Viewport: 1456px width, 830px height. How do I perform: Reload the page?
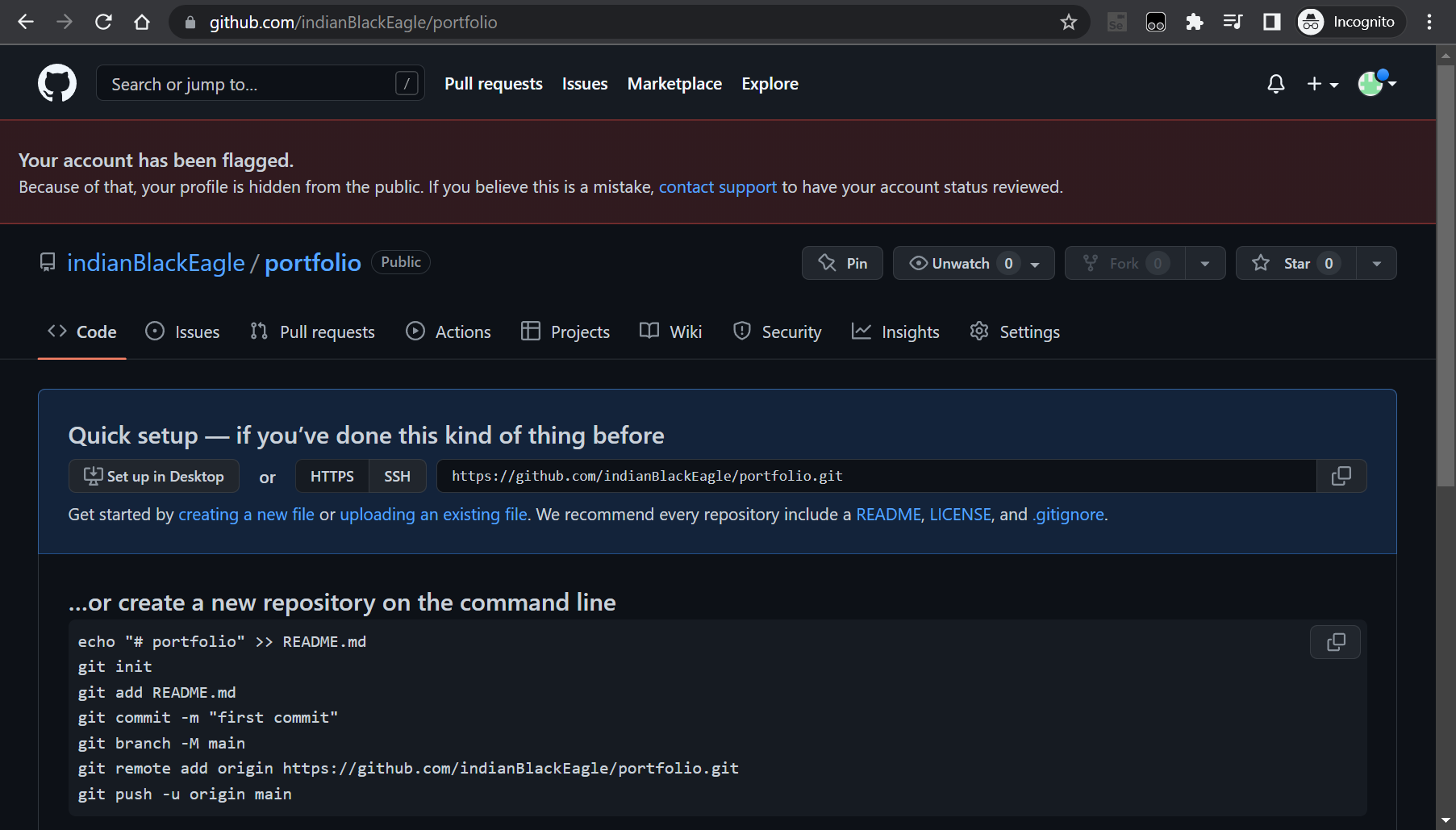[x=103, y=22]
